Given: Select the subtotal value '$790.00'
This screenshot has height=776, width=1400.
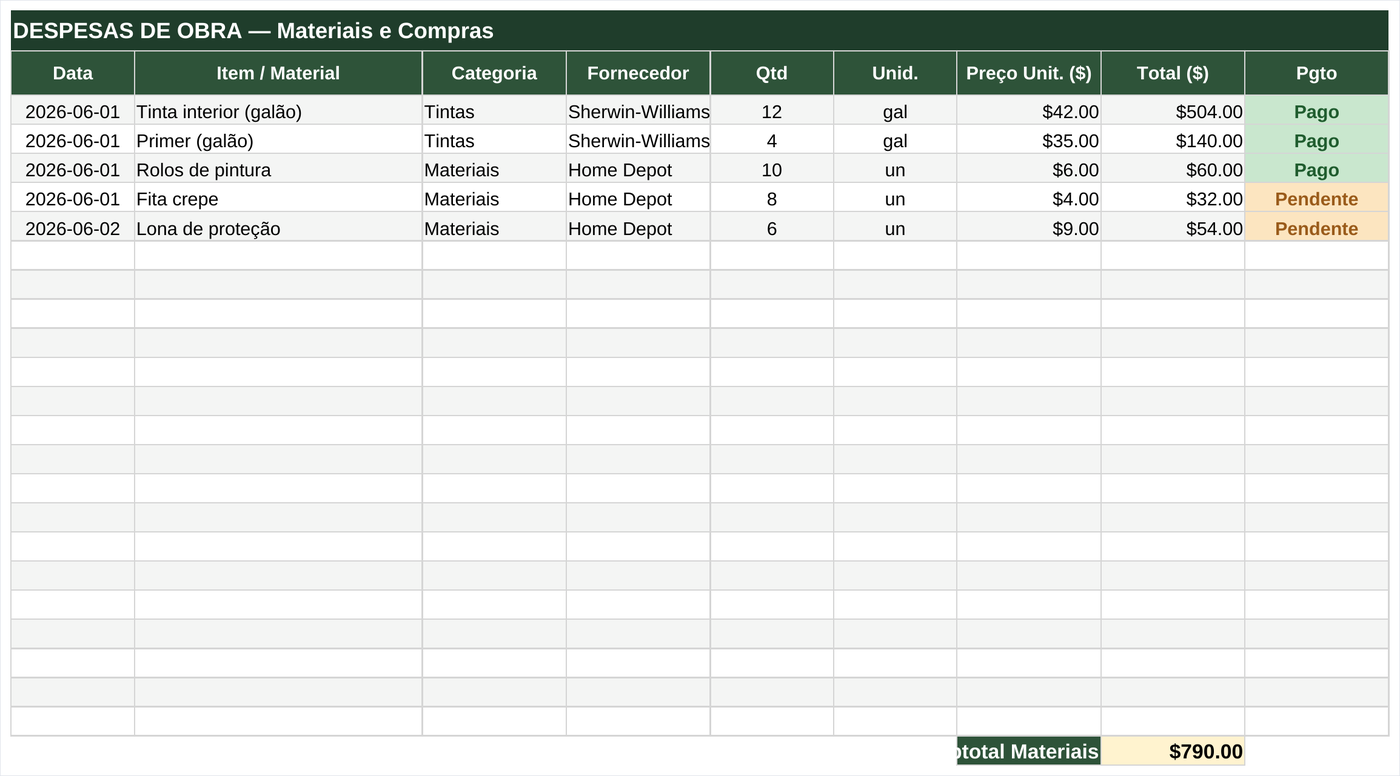Looking at the screenshot, I should coord(1173,751).
